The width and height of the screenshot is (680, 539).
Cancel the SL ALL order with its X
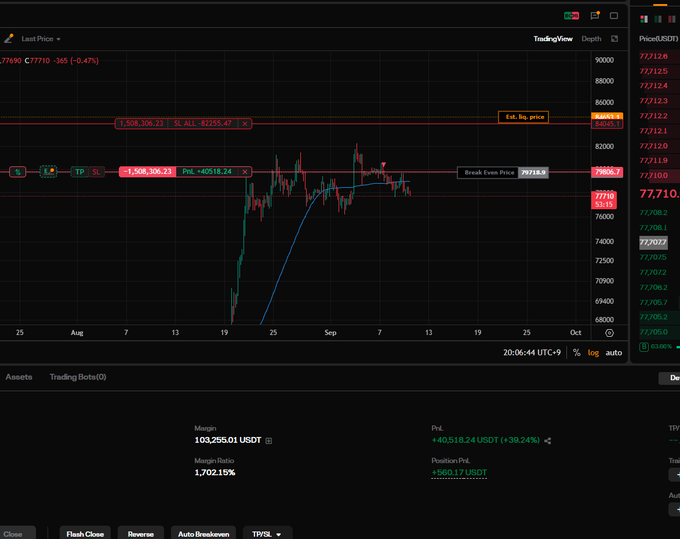point(245,124)
